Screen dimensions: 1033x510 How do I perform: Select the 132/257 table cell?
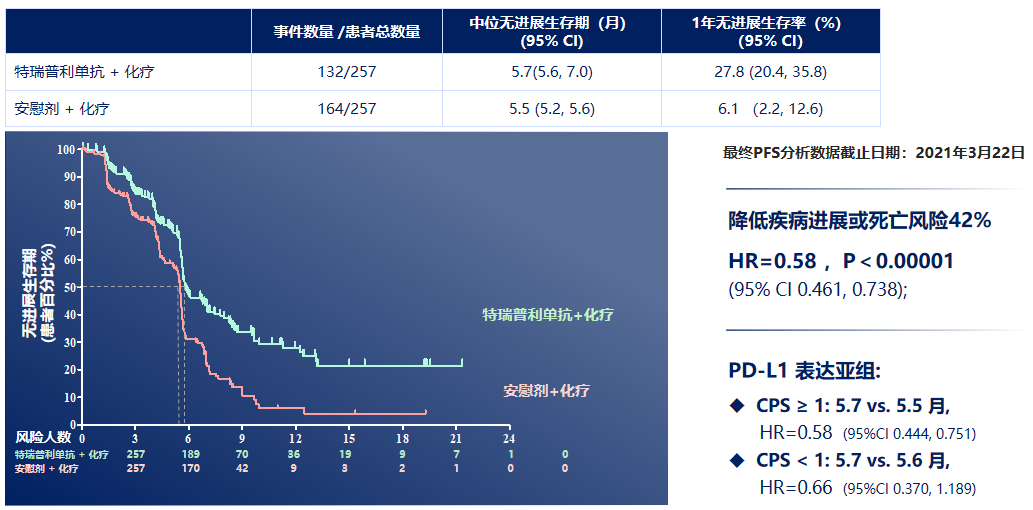tap(347, 72)
